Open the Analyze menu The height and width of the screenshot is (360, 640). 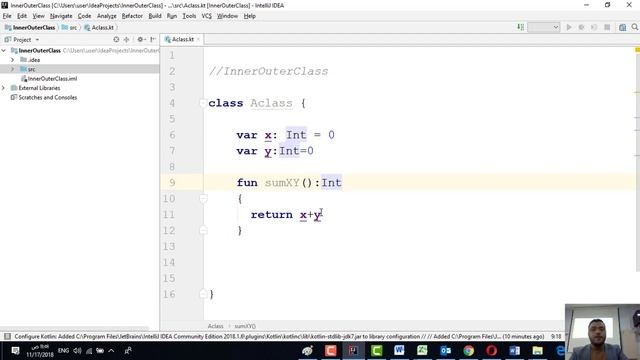pyautogui.click(x=107, y=16)
